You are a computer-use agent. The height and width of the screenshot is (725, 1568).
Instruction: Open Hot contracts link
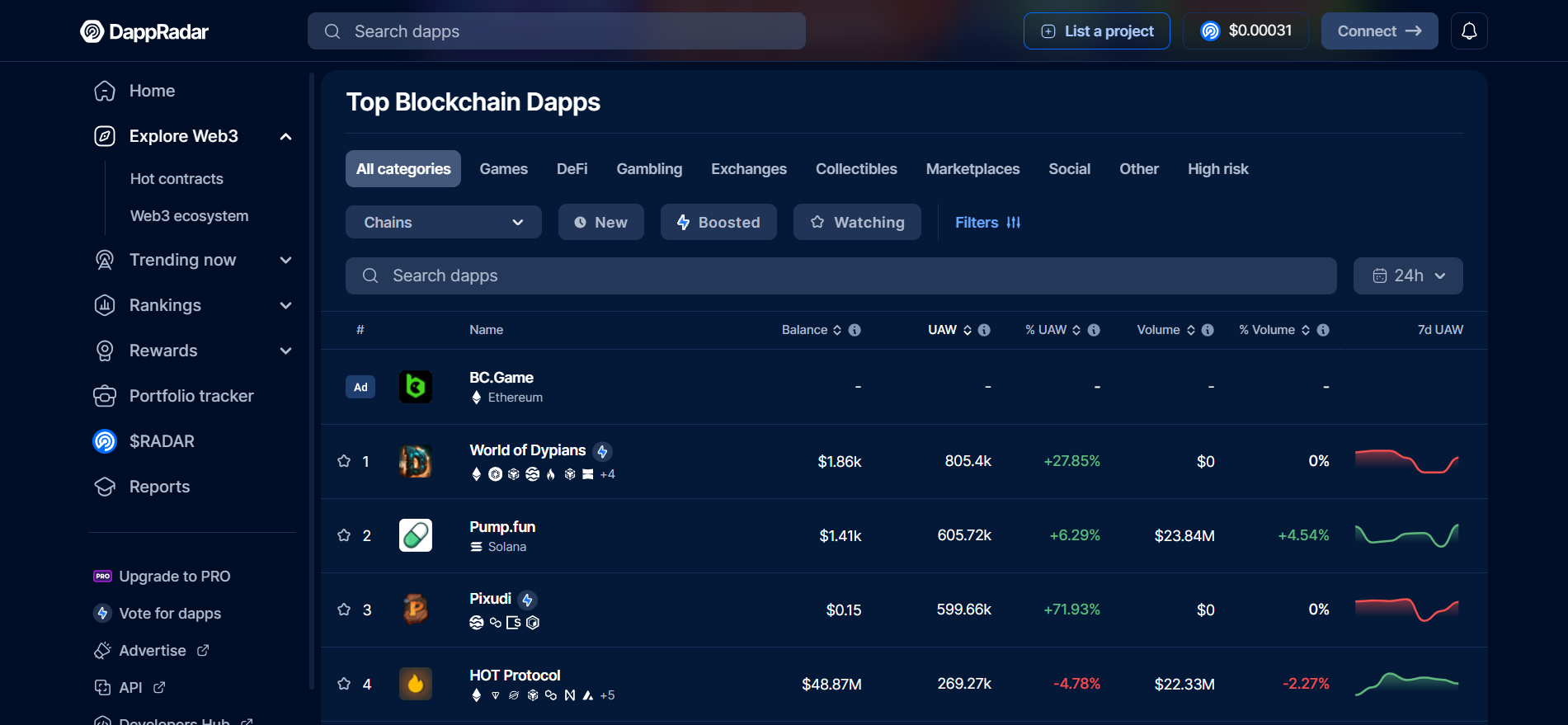click(x=177, y=179)
